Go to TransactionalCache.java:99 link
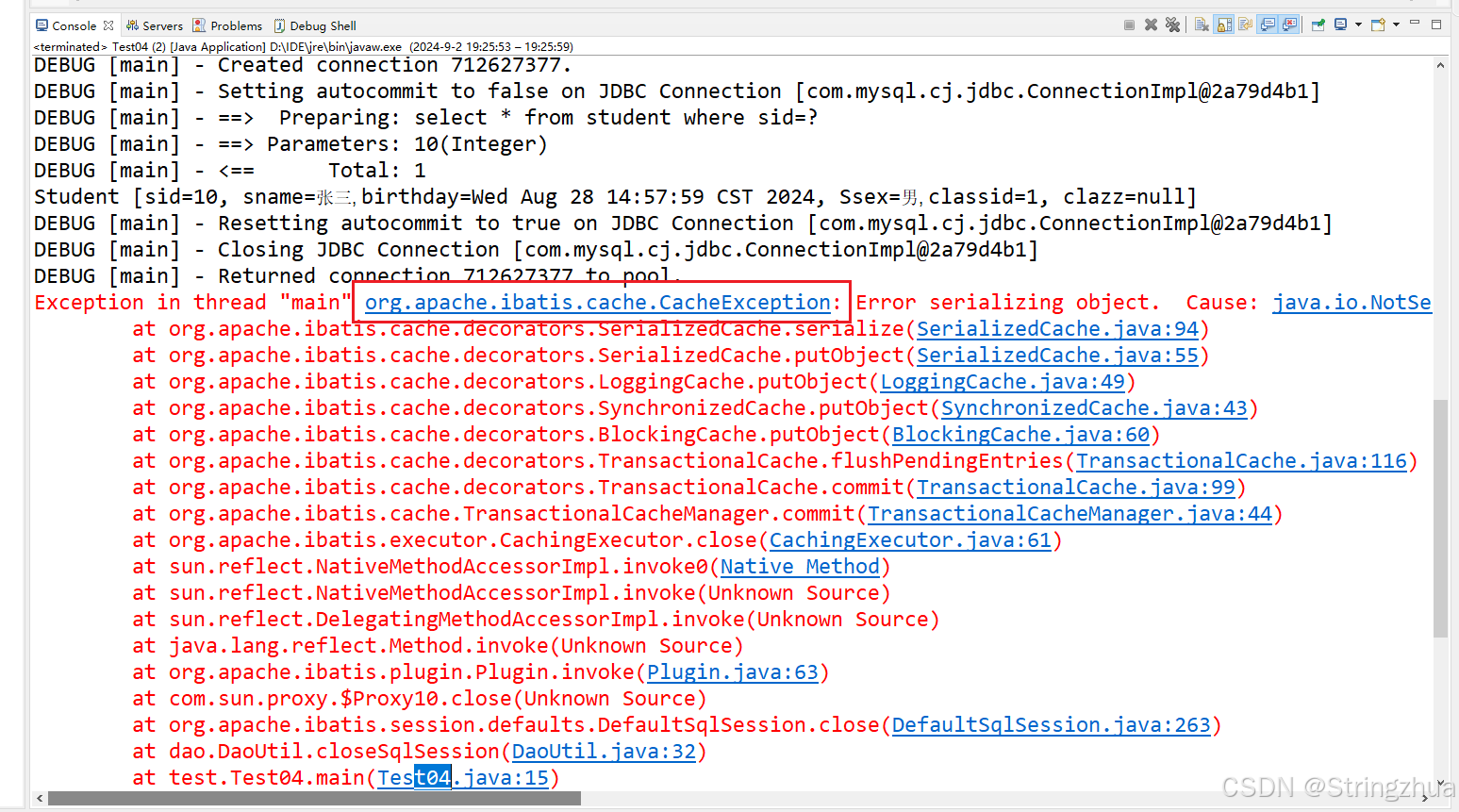Image resolution: width=1459 pixels, height=812 pixels. (x=1076, y=488)
